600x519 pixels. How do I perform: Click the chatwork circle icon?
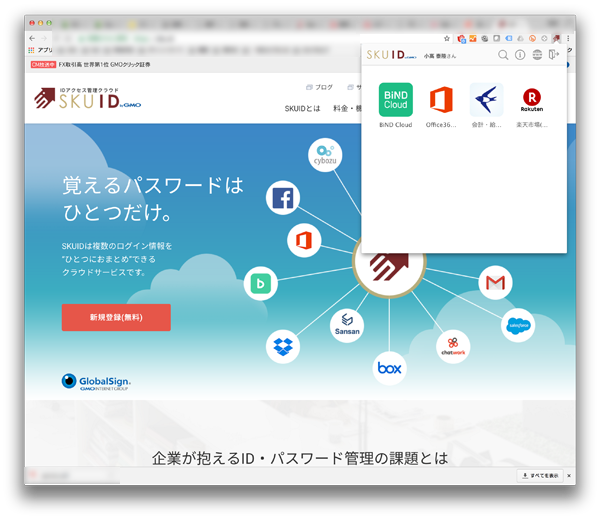[x=453, y=346]
